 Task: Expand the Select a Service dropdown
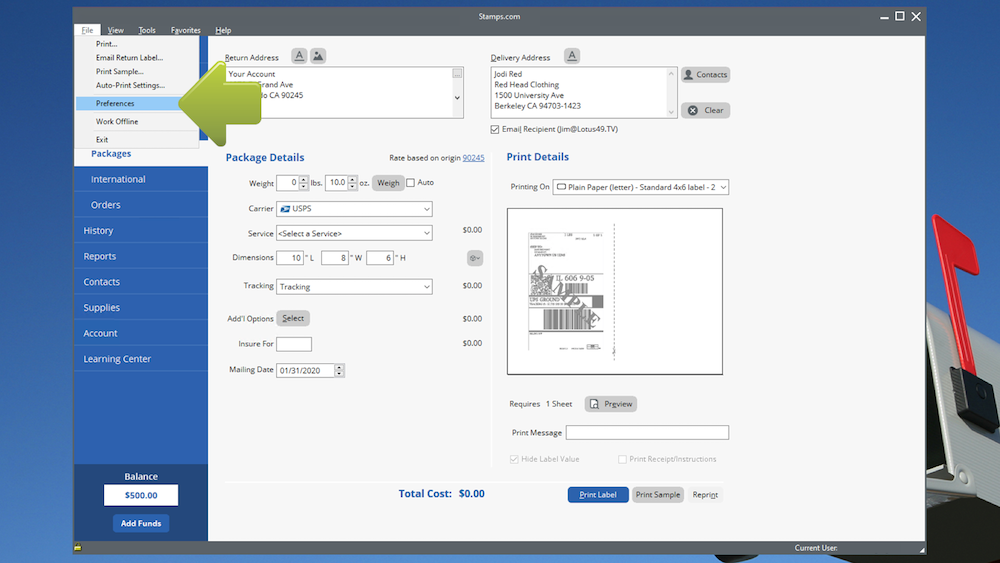click(354, 233)
